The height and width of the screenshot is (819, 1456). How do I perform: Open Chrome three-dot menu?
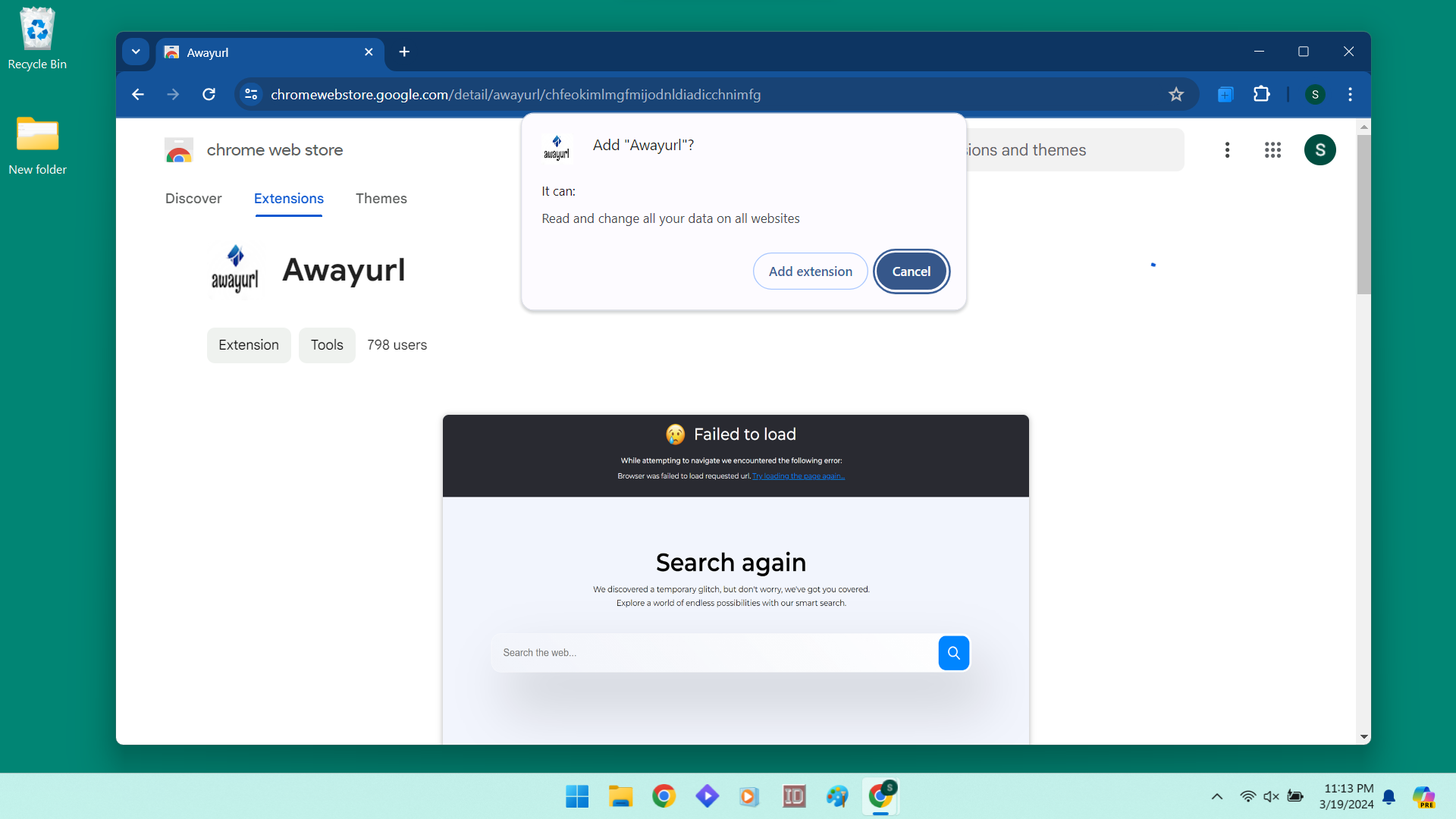(1350, 94)
